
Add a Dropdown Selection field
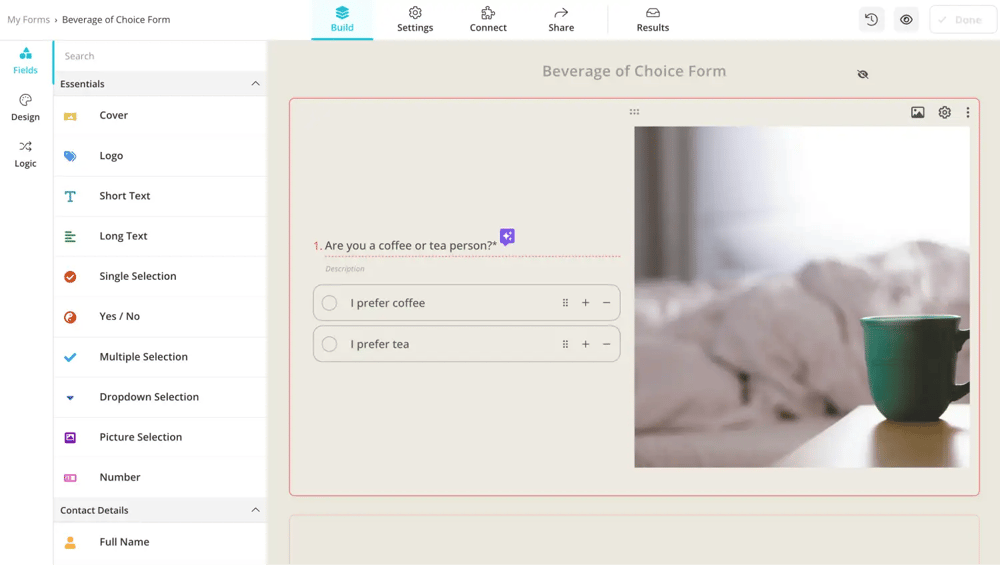click(x=149, y=397)
